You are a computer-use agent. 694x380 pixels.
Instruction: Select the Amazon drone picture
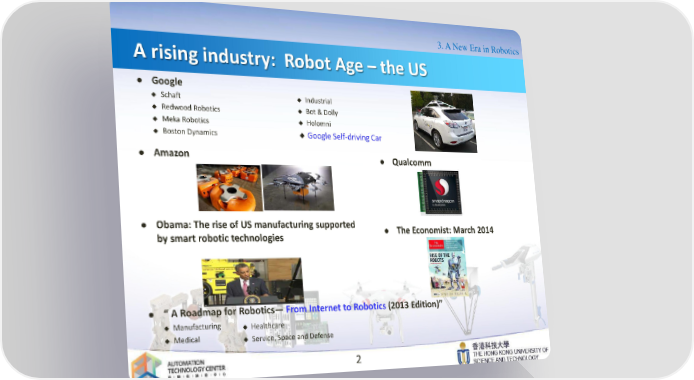(x=298, y=188)
